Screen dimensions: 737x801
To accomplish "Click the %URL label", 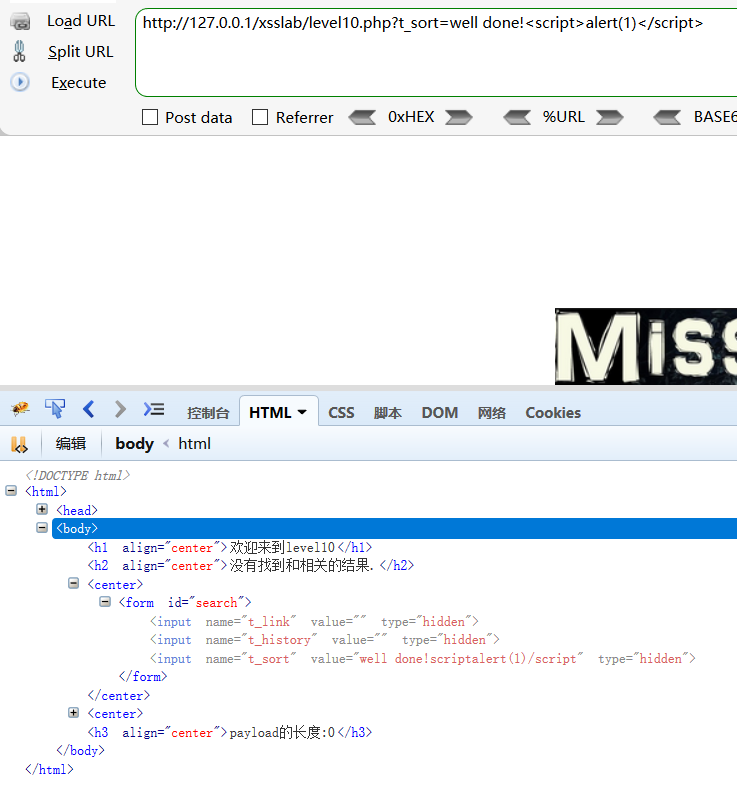I will (563, 117).
